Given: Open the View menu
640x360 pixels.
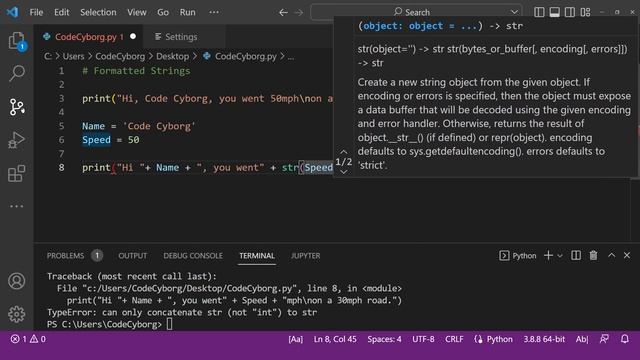Looking at the screenshot, I should point(137,12).
